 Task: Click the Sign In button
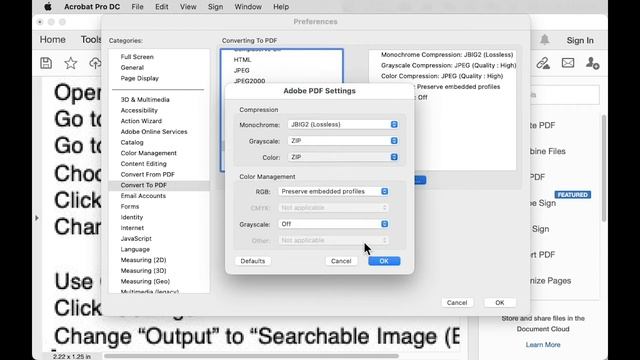(x=580, y=40)
